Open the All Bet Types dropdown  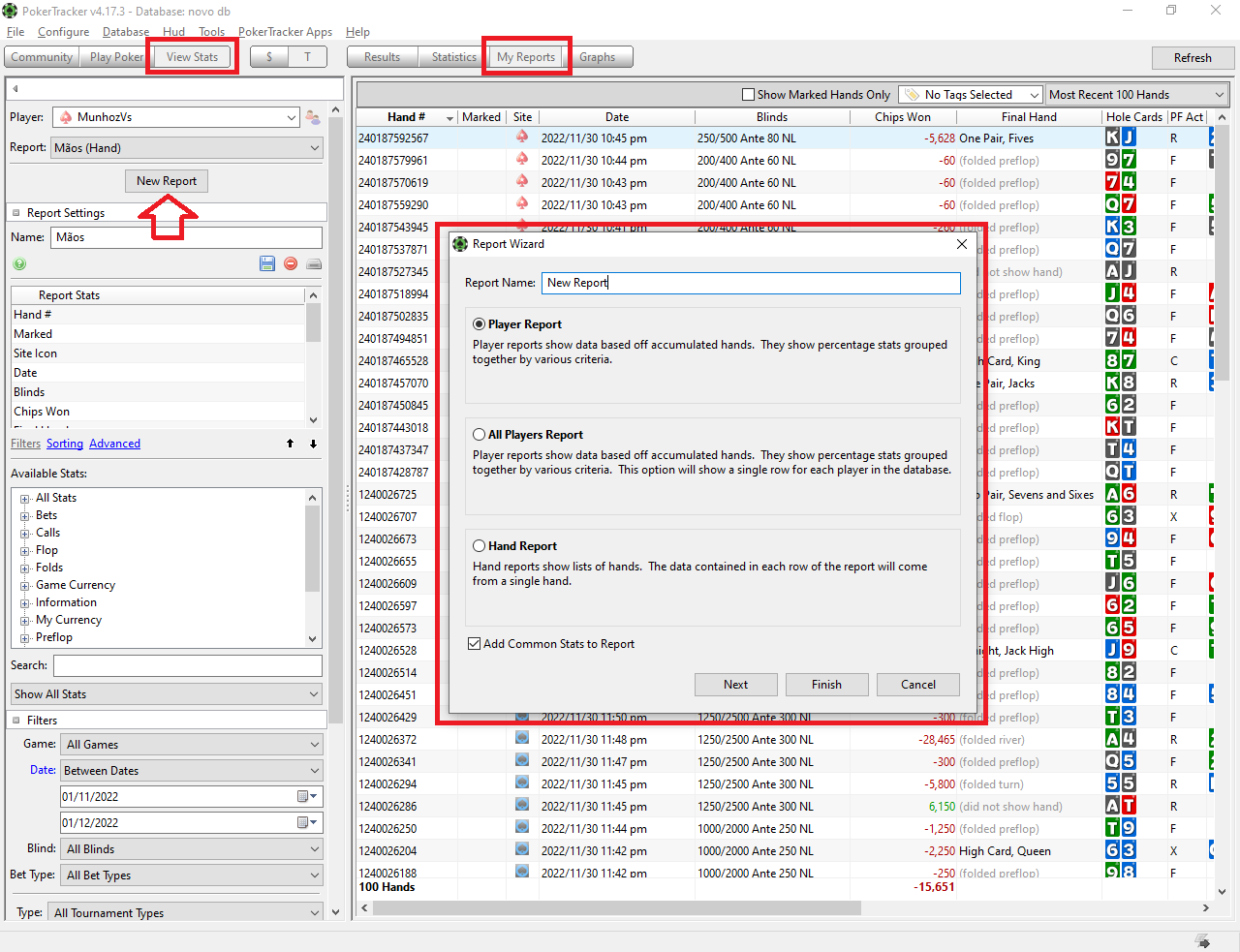click(x=192, y=875)
